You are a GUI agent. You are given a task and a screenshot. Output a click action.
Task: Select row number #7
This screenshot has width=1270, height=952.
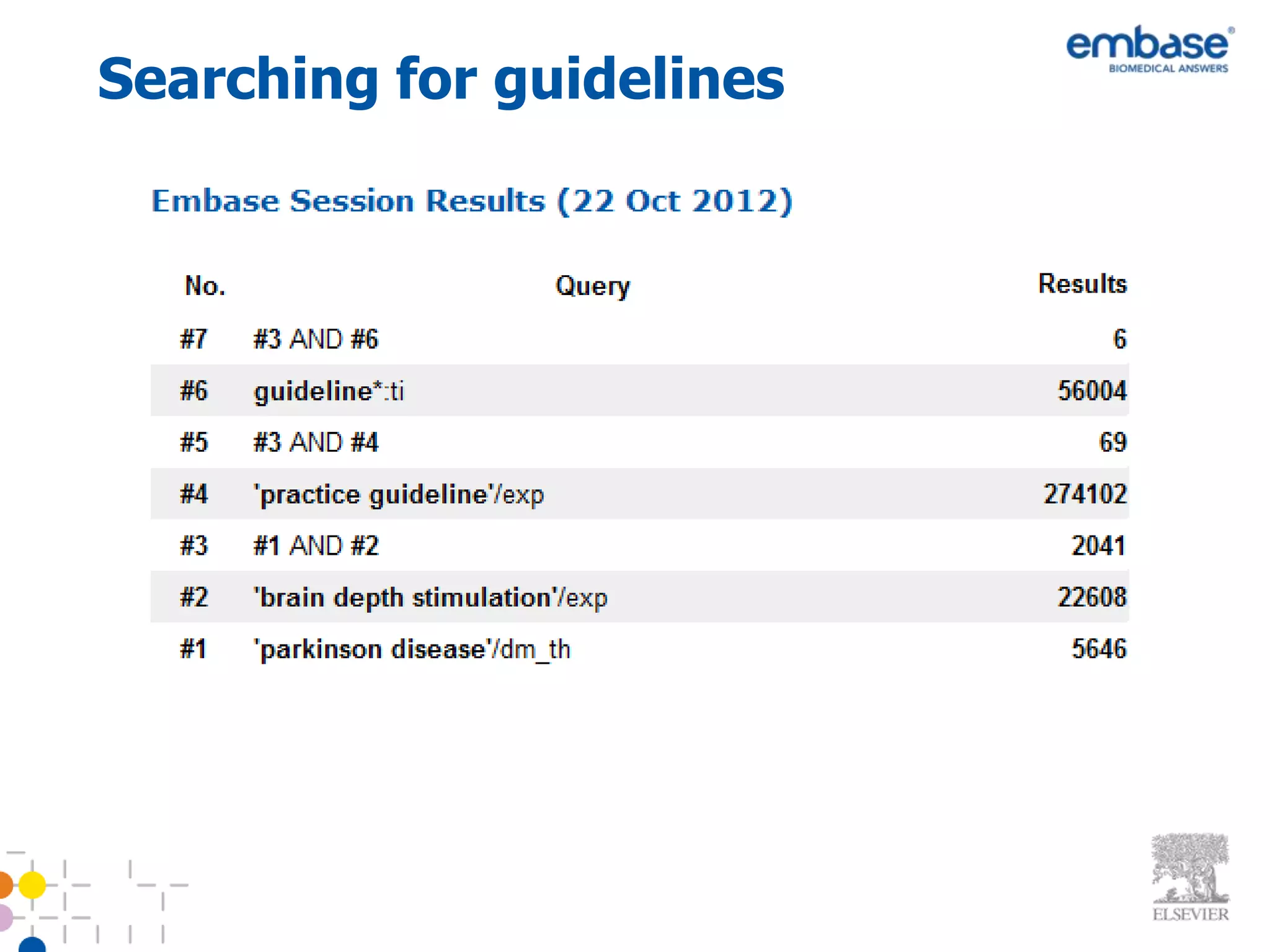tap(193, 339)
